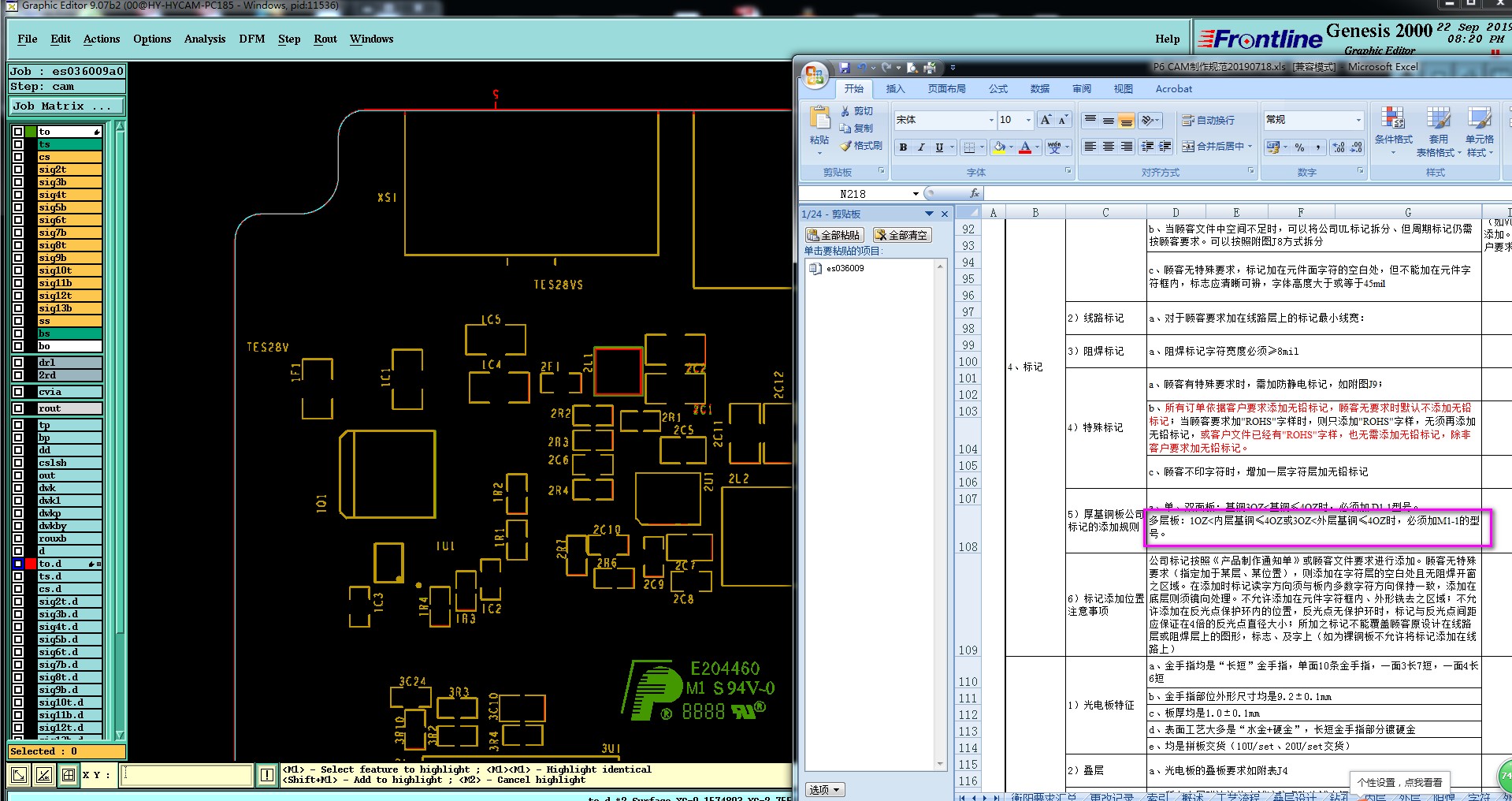
Task: Click the Decrease Font Size icon
Action: coord(1063,120)
